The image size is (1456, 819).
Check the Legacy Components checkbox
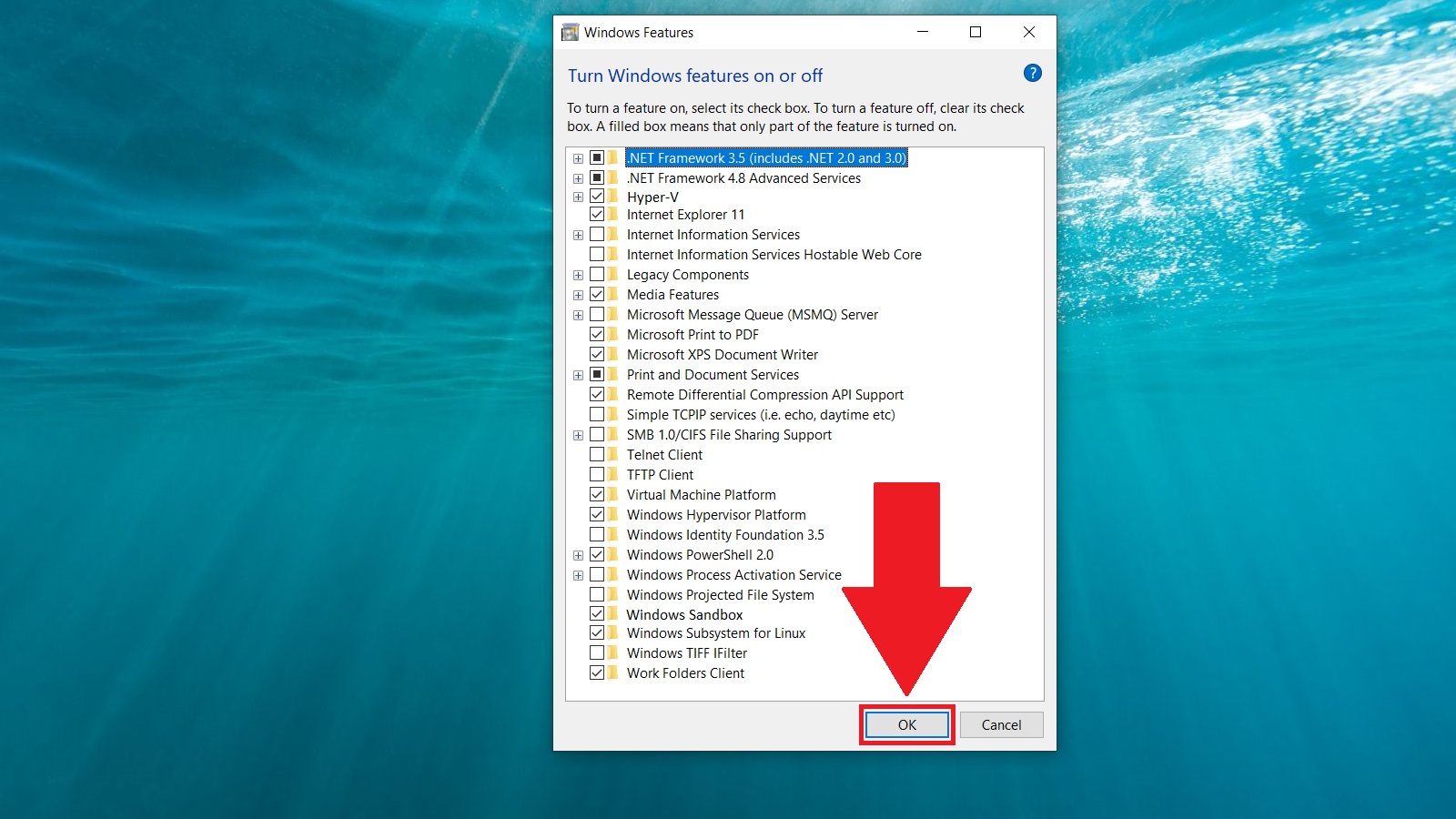pos(597,274)
